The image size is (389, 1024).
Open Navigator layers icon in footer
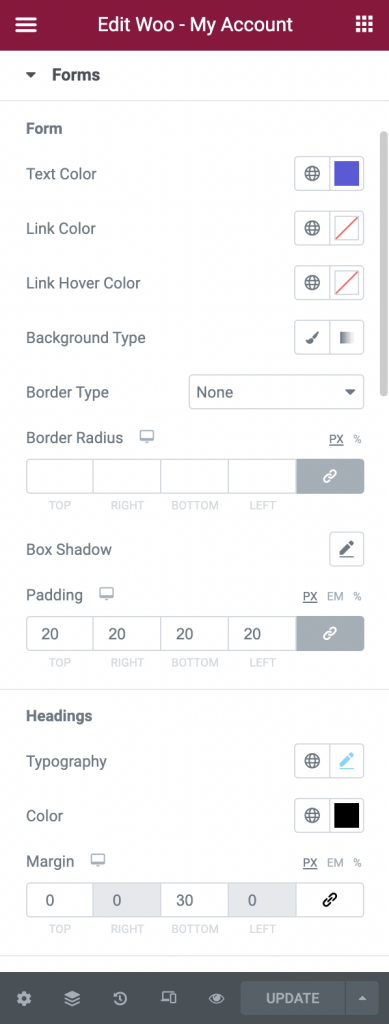[x=72, y=998]
